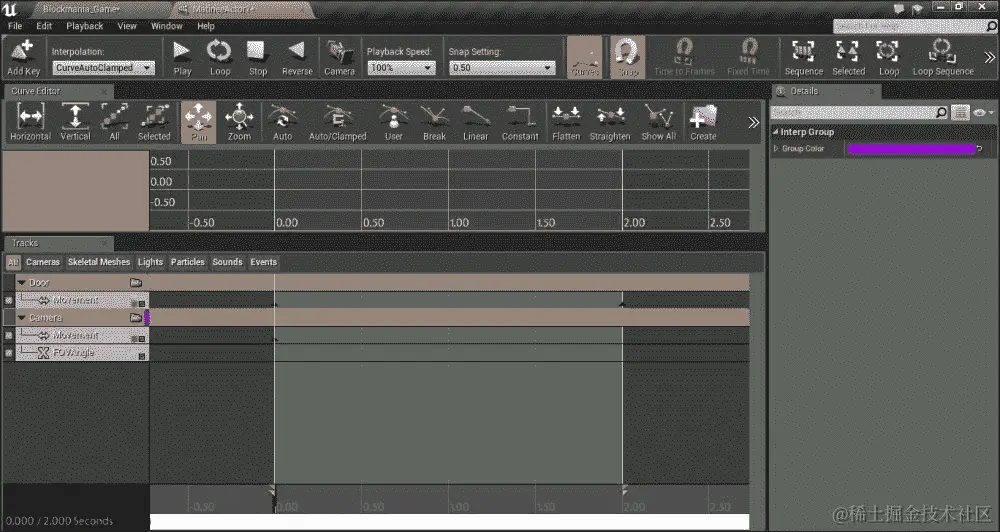Viewport: 1000px width, 532px height.
Task: Click the Camera icon in the toolbar
Action: (339, 57)
